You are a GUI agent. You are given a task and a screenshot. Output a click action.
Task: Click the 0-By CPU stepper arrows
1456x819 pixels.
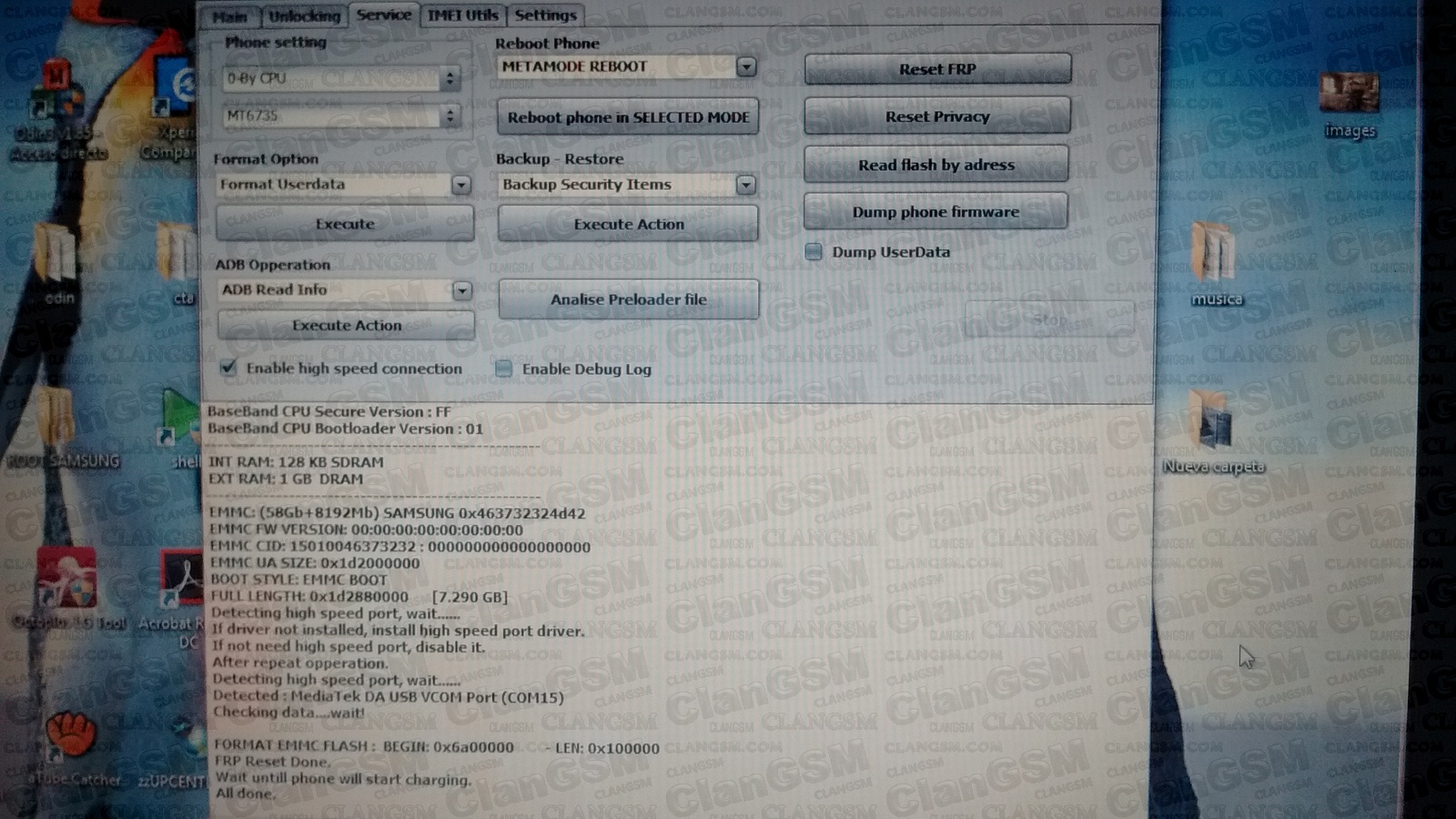pos(450,79)
